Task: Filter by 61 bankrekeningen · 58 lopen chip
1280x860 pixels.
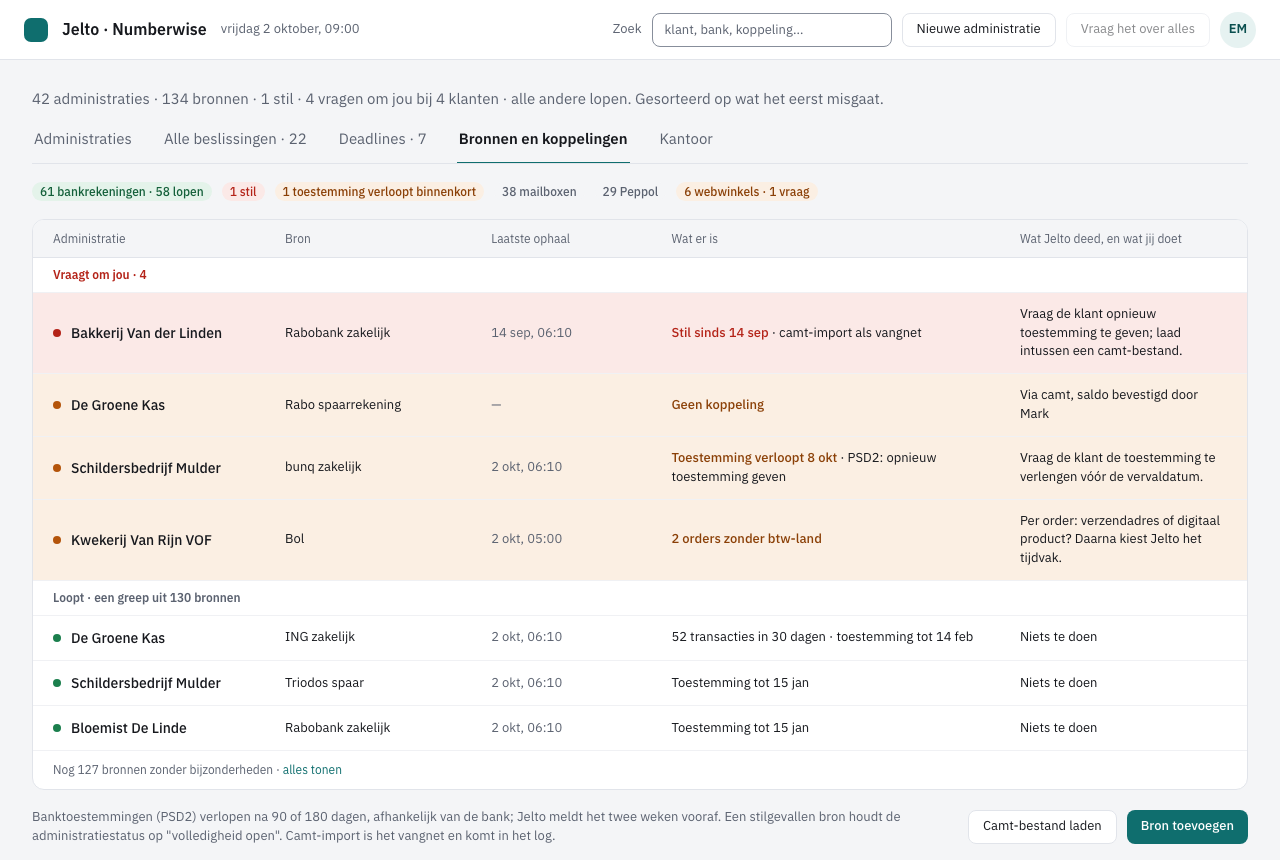Action: [x=122, y=192]
